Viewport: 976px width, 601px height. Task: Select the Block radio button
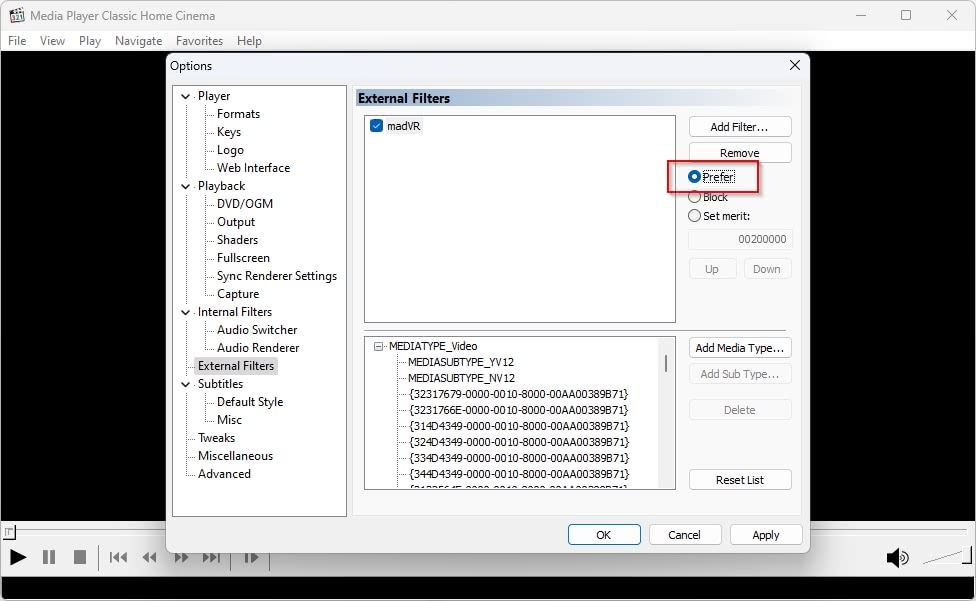point(708,197)
